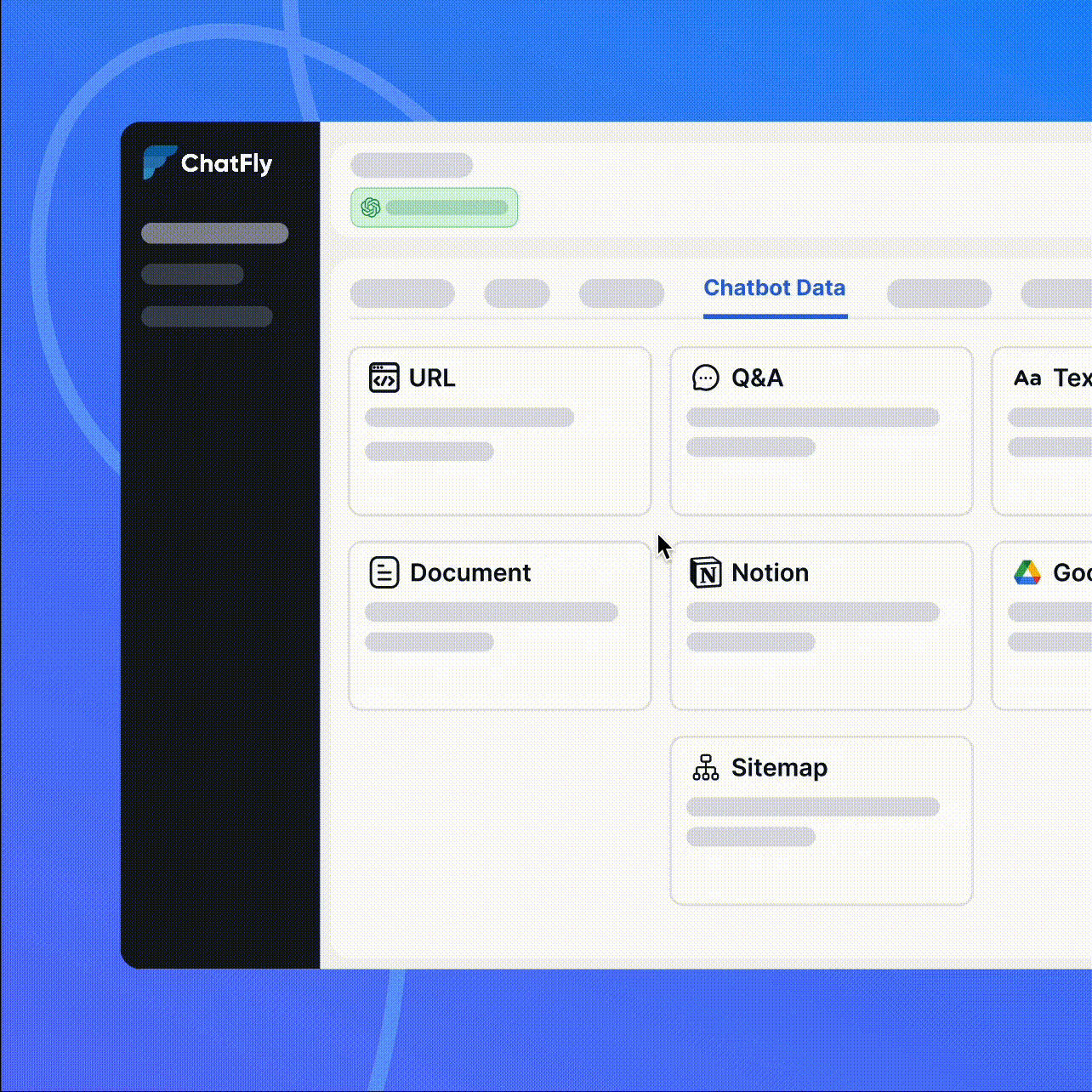The image size is (1092, 1092).
Task: Click the URL code-window icon
Action: pos(384,377)
